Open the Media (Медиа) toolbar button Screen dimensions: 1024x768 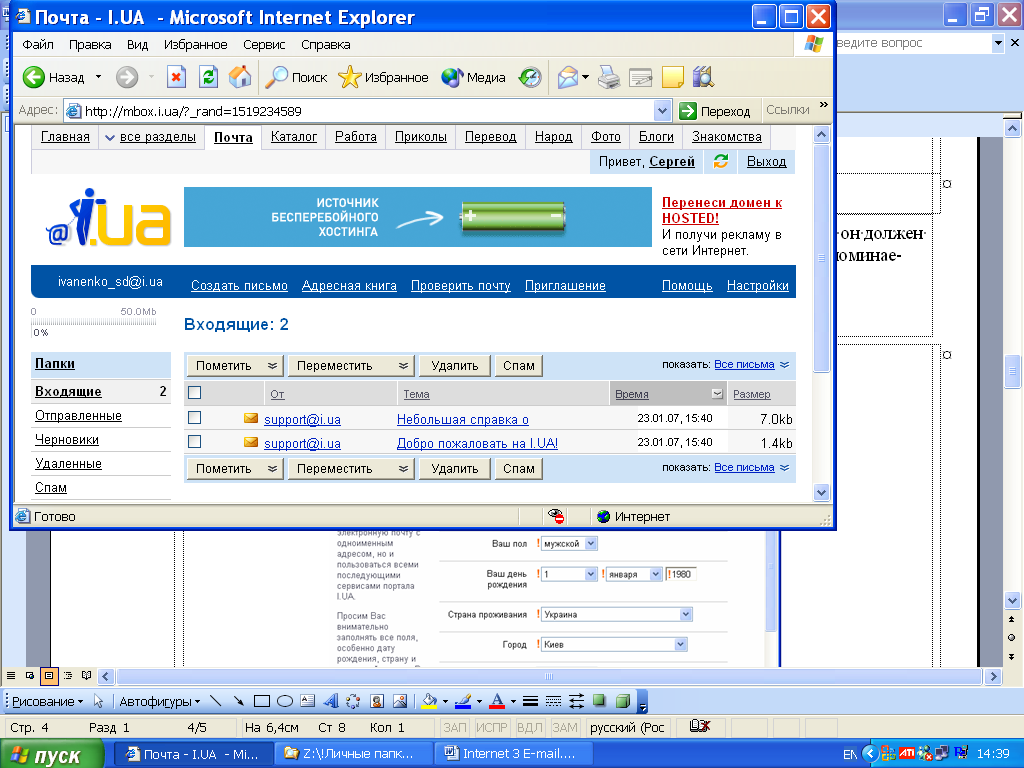coord(473,77)
